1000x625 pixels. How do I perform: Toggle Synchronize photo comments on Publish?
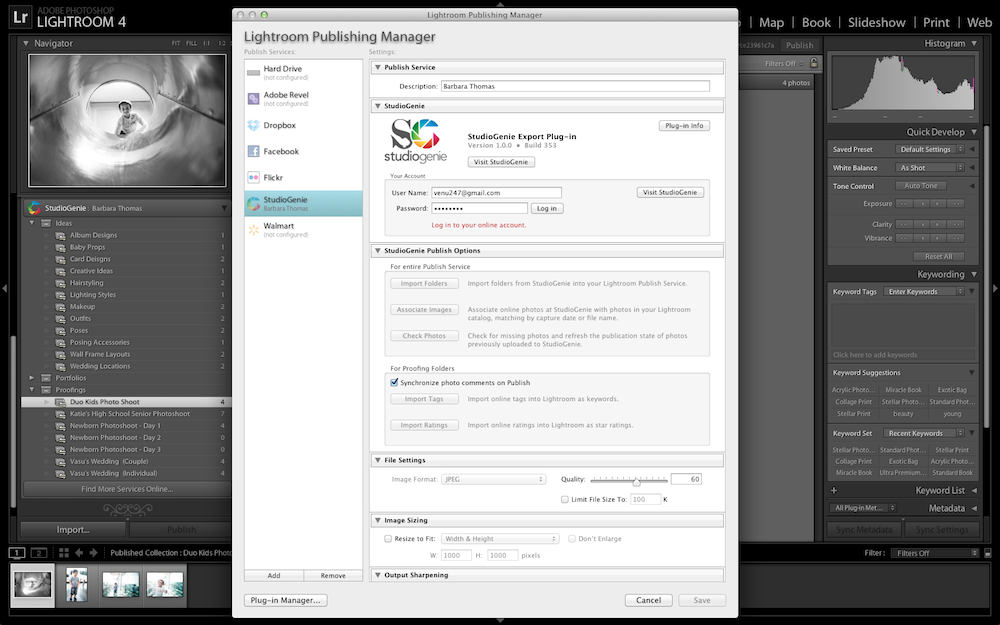coord(394,383)
